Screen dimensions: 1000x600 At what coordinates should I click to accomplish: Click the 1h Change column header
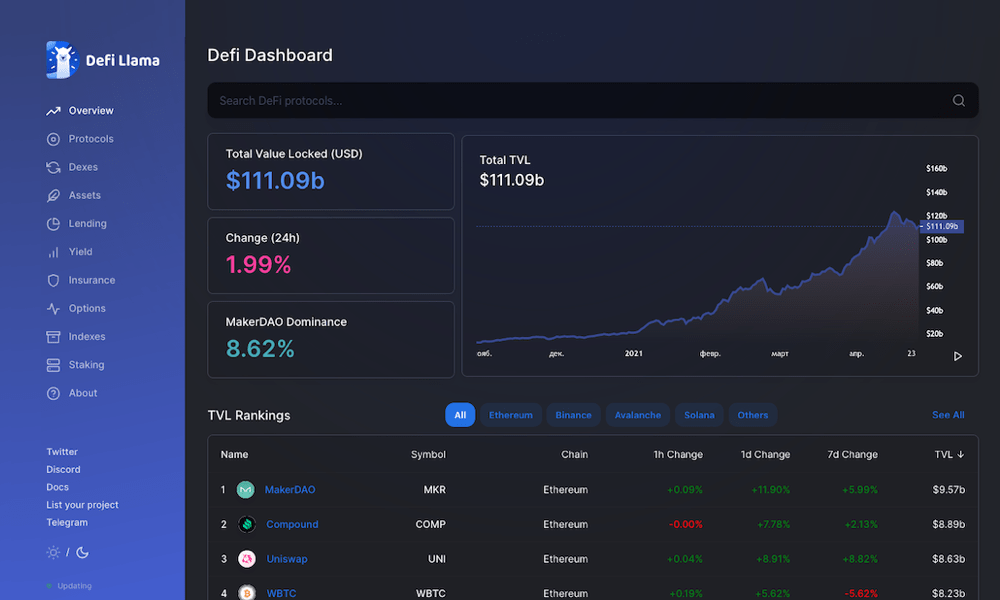(678, 455)
